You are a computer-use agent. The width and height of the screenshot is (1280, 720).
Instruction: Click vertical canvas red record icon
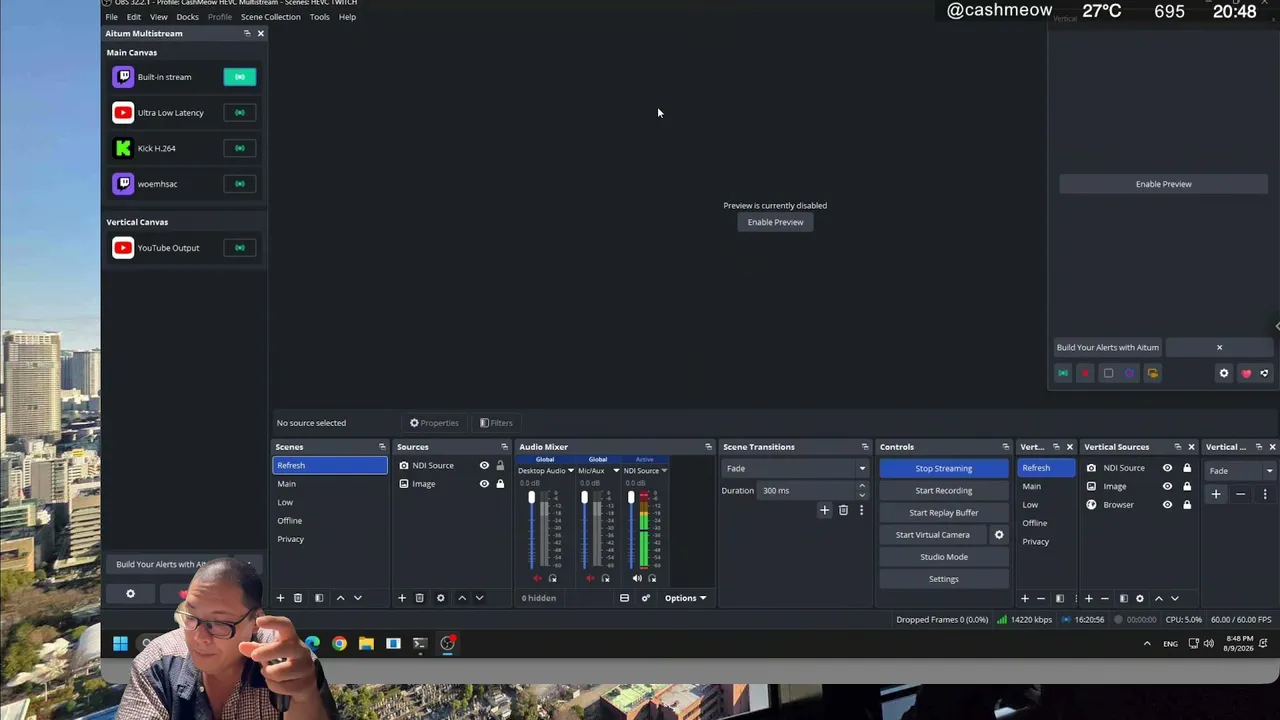[x=1085, y=373]
